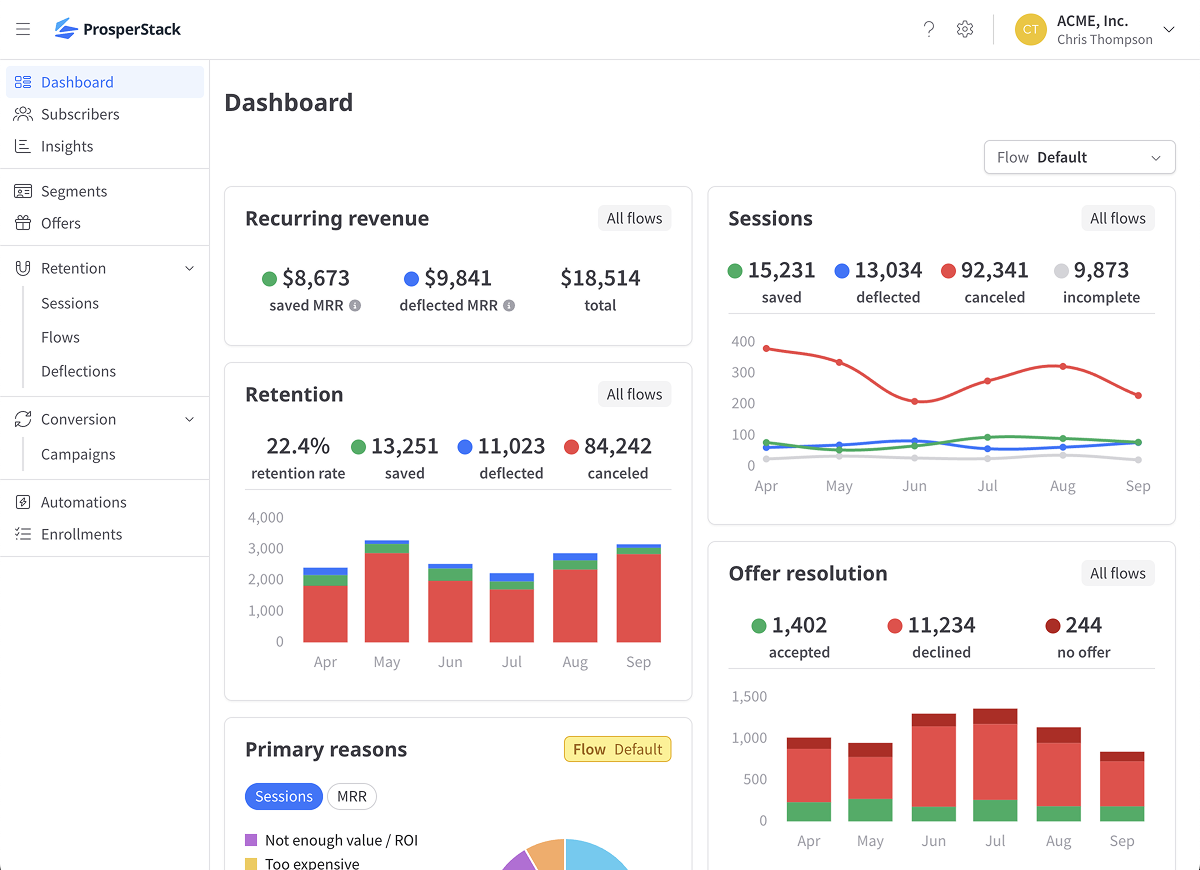Click the $18,514 total value
Viewport: 1200px width, 870px height.
(x=600, y=278)
